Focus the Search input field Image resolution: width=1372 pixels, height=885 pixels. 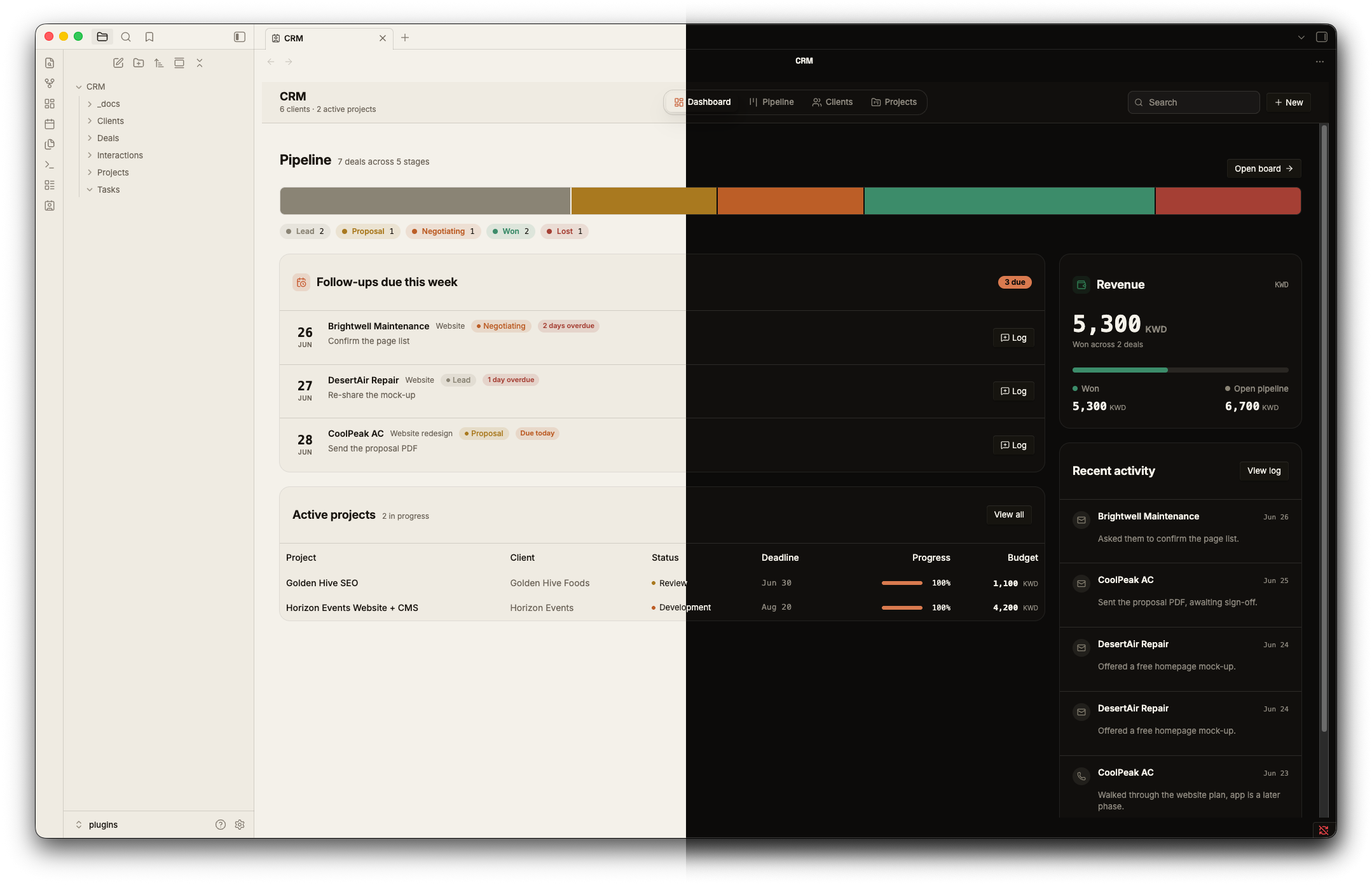[1193, 102]
